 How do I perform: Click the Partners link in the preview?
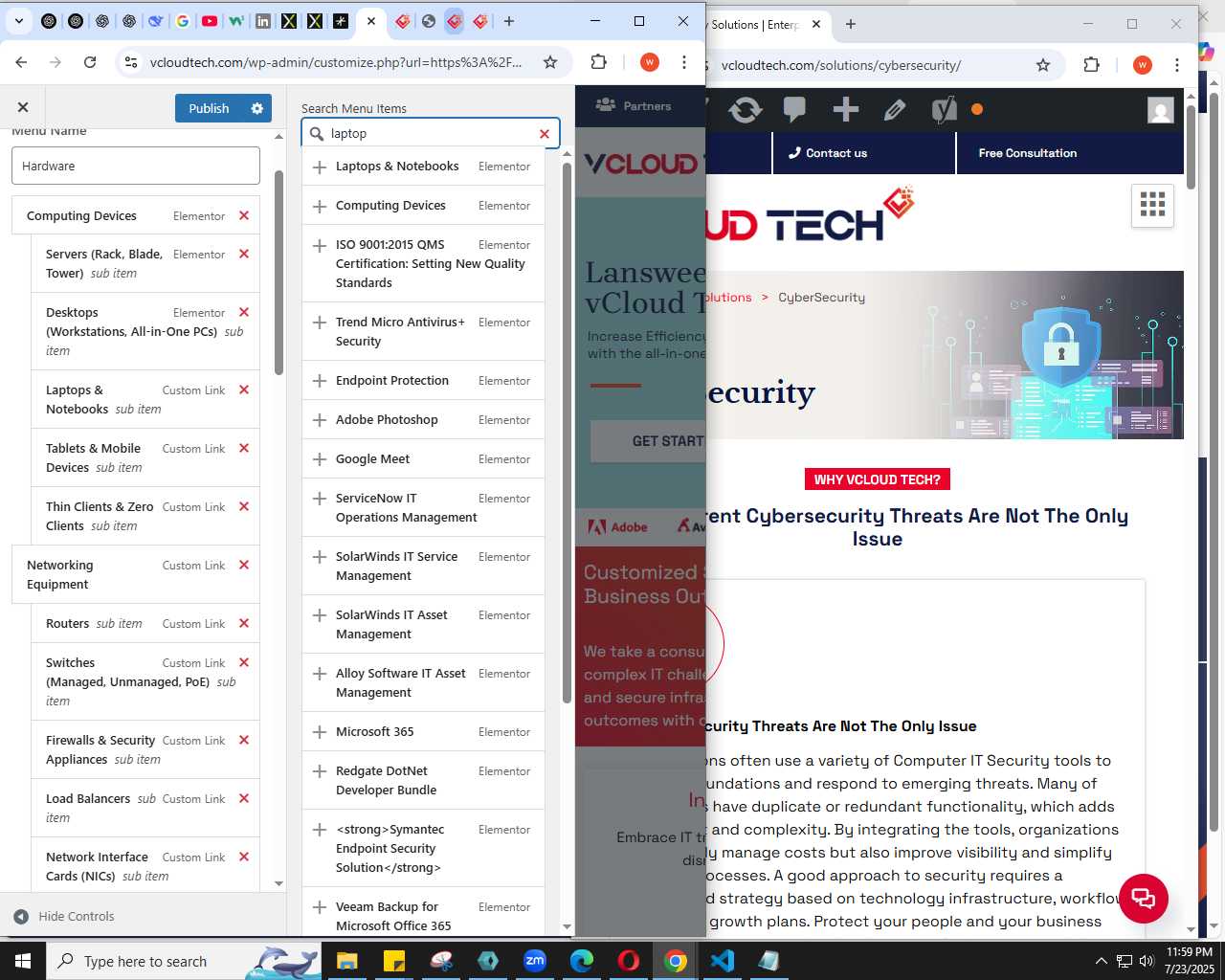634,106
